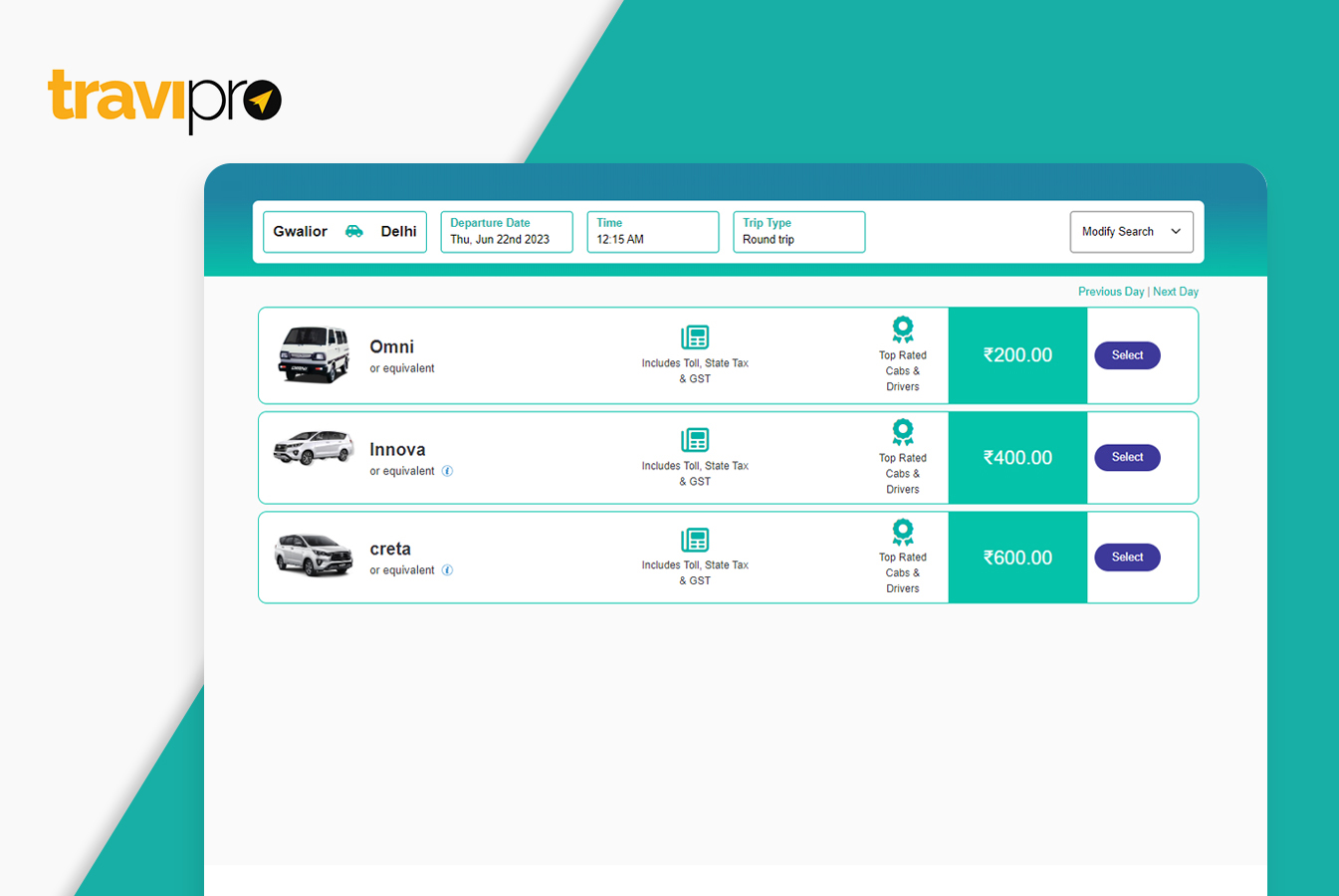The width and height of the screenshot is (1339, 896).
Task: Click the Omni car name
Action: point(392,346)
